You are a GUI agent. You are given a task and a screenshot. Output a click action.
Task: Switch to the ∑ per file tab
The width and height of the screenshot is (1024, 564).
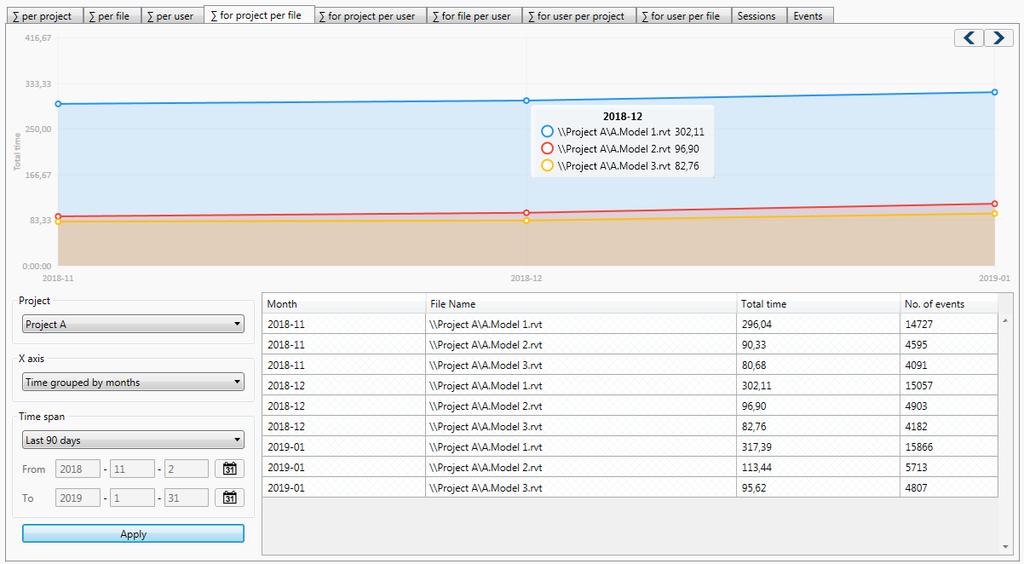112,16
